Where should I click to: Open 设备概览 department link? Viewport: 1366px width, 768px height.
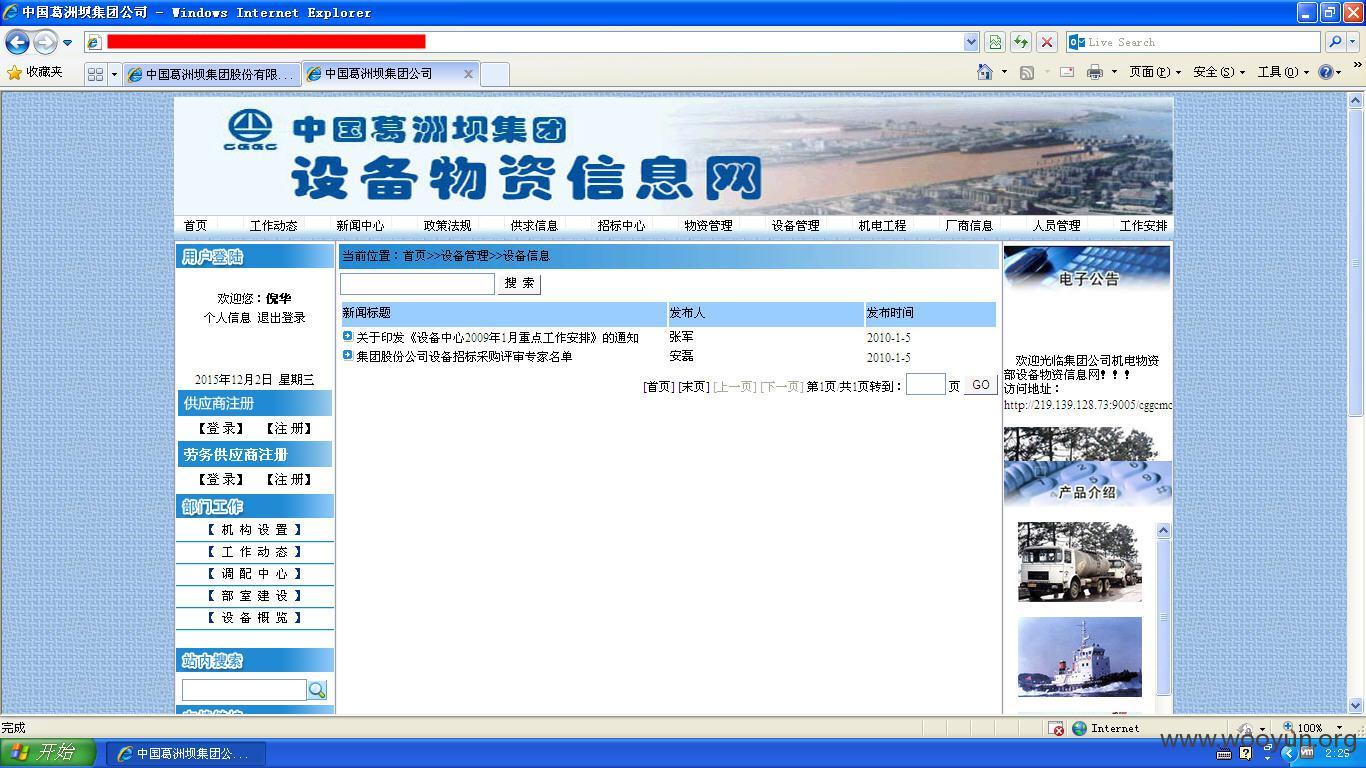tap(255, 618)
